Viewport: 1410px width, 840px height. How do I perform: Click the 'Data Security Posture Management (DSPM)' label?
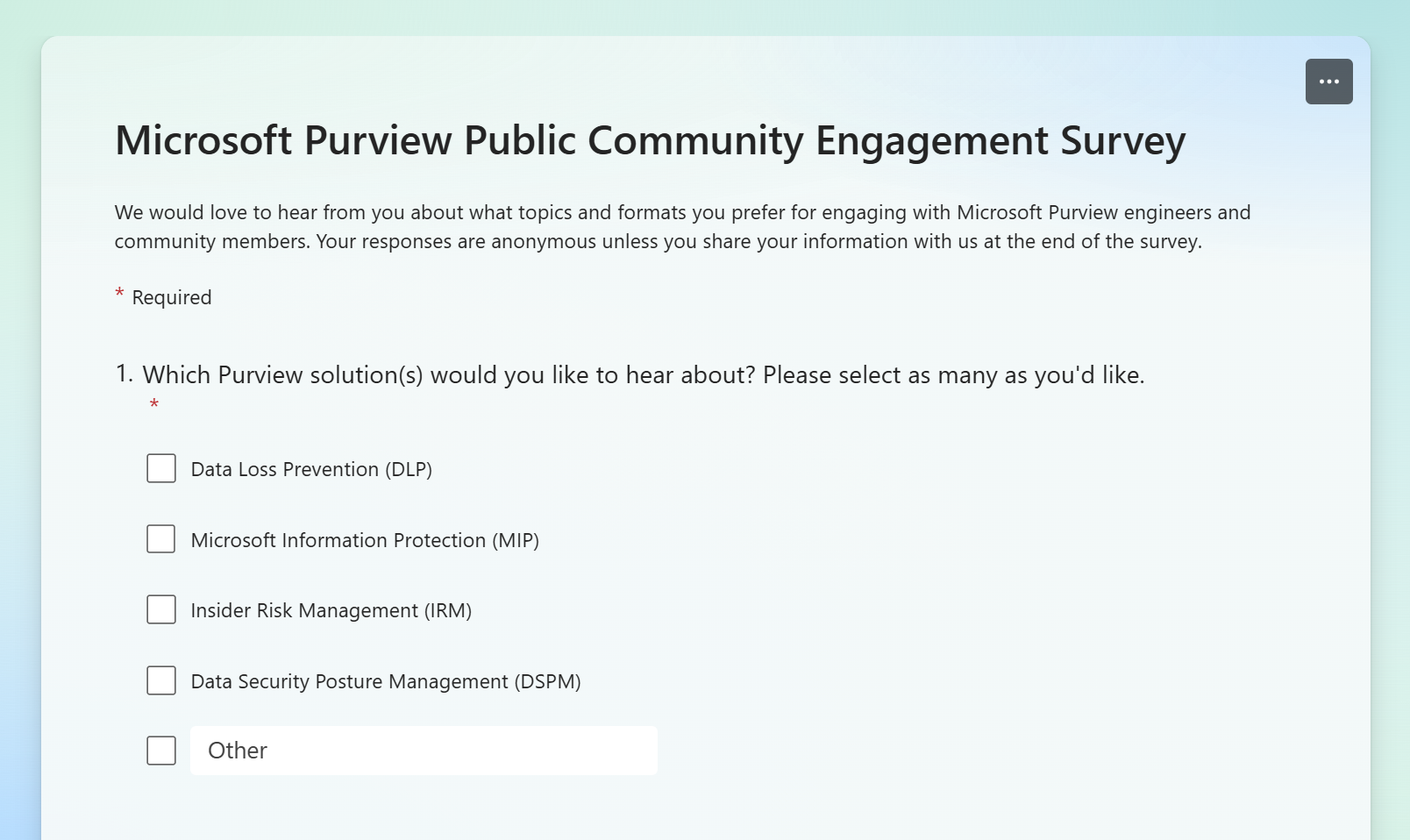(386, 681)
